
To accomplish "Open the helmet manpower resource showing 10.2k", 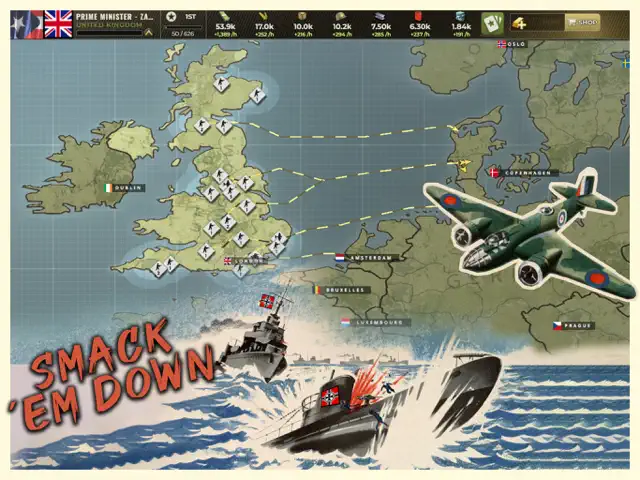I will click(342, 25).
